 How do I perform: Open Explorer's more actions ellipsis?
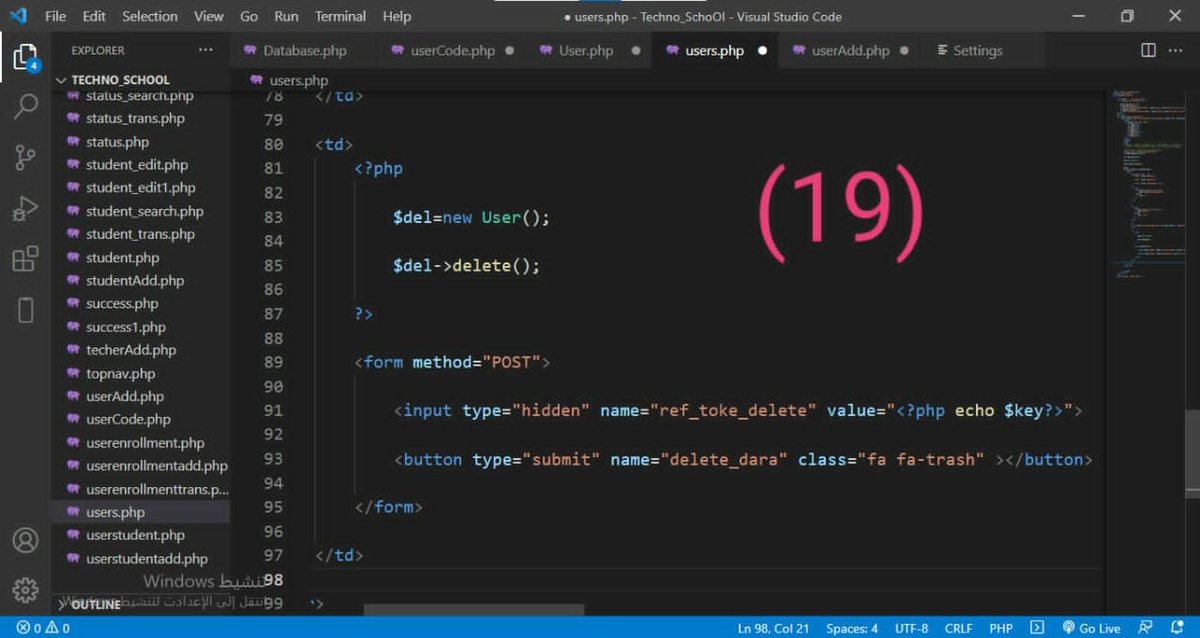[x=205, y=50]
